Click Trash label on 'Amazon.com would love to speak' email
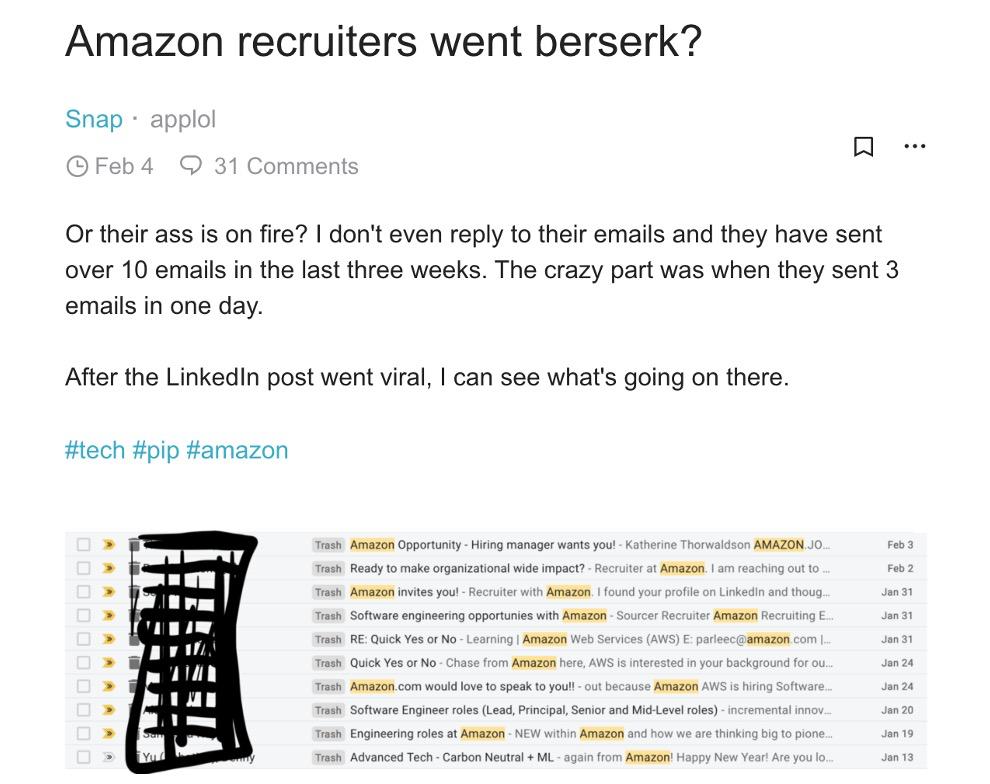Image resolution: width=990 pixels, height=784 pixels. coord(328,687)
